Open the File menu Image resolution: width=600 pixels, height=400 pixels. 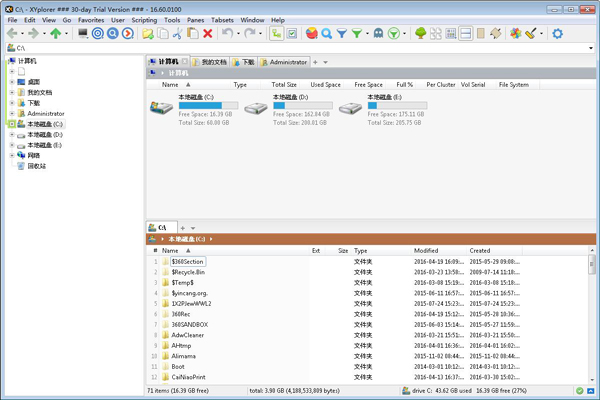[x=12, y=20]
